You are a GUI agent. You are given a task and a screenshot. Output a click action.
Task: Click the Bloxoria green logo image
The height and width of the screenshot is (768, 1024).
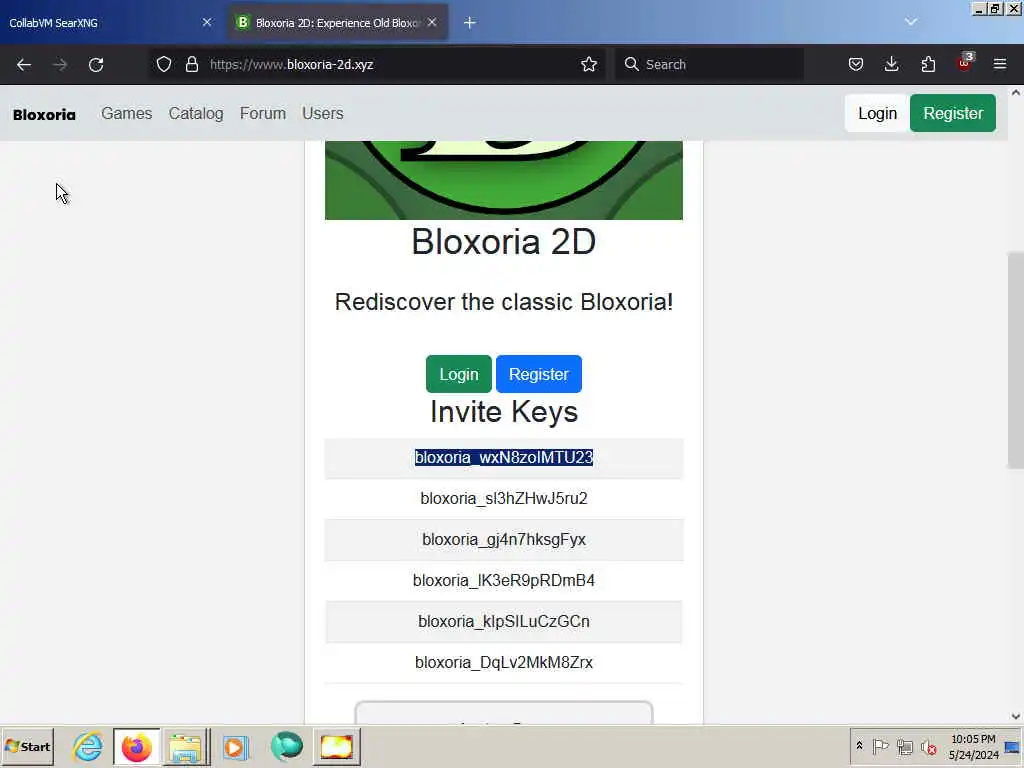(504, 180)
